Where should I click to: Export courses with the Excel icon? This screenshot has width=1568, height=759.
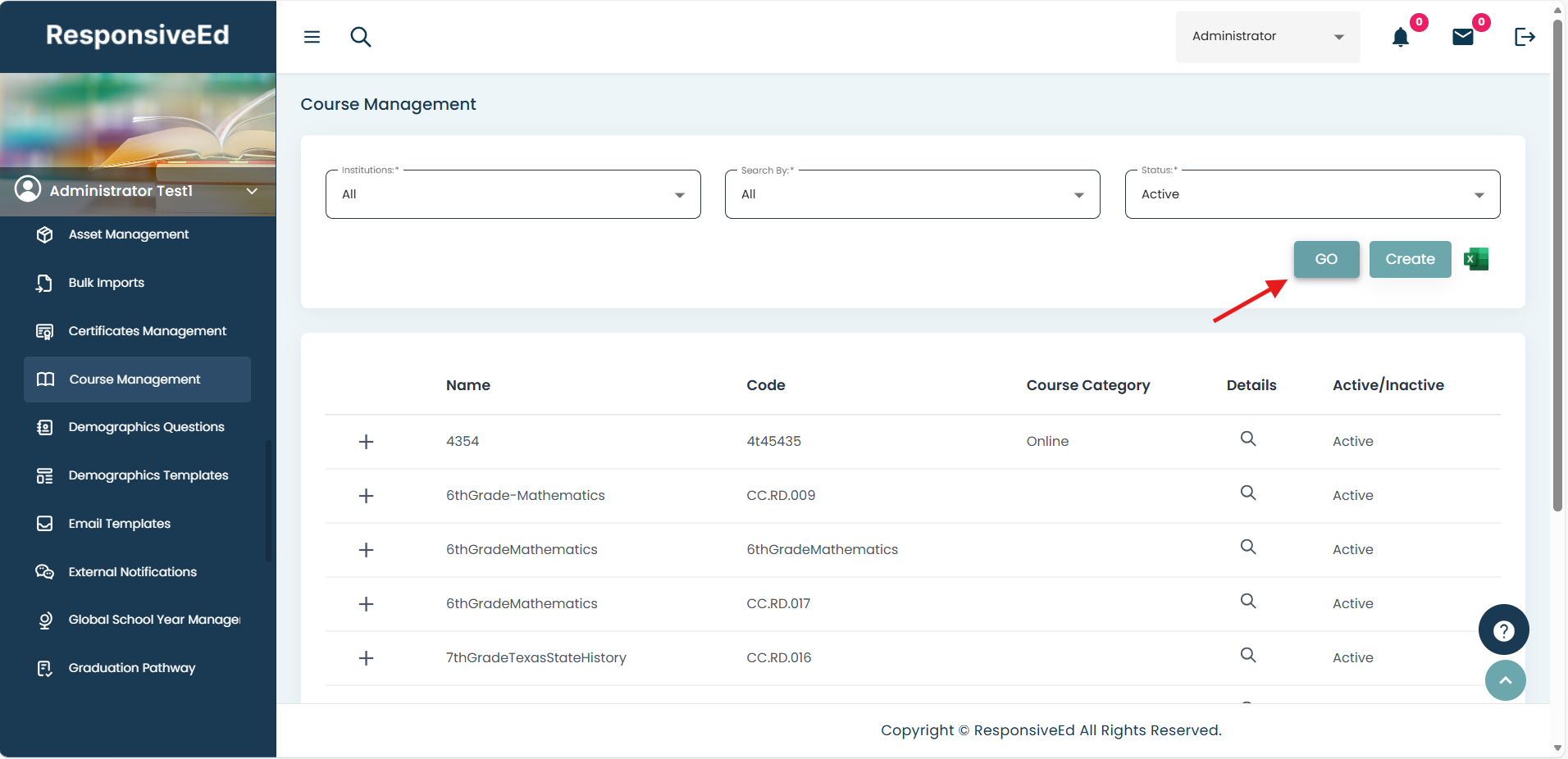[1476, 259]
